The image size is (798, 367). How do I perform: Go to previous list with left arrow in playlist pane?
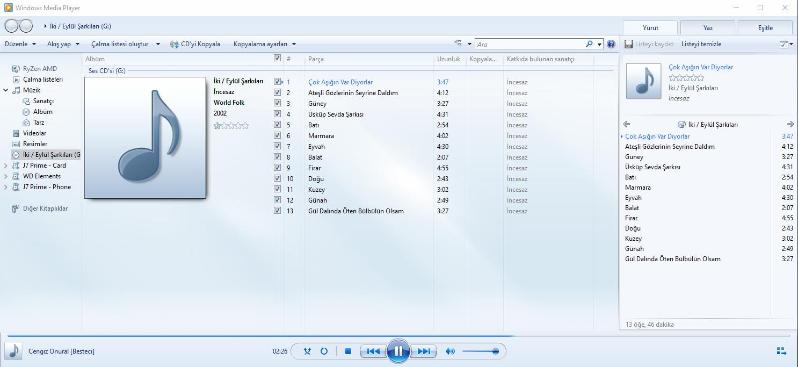pyautogui.click(x=626, y=124)
